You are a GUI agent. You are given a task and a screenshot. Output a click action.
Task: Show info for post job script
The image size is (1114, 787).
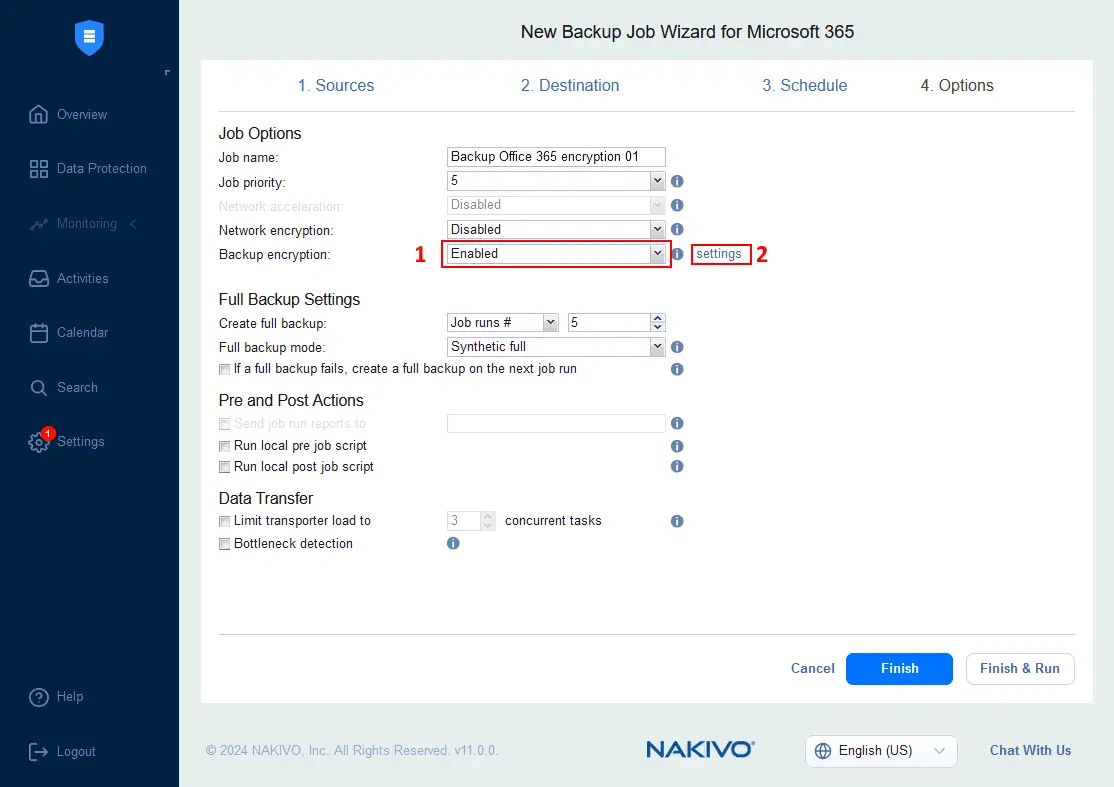click(677, 467)
